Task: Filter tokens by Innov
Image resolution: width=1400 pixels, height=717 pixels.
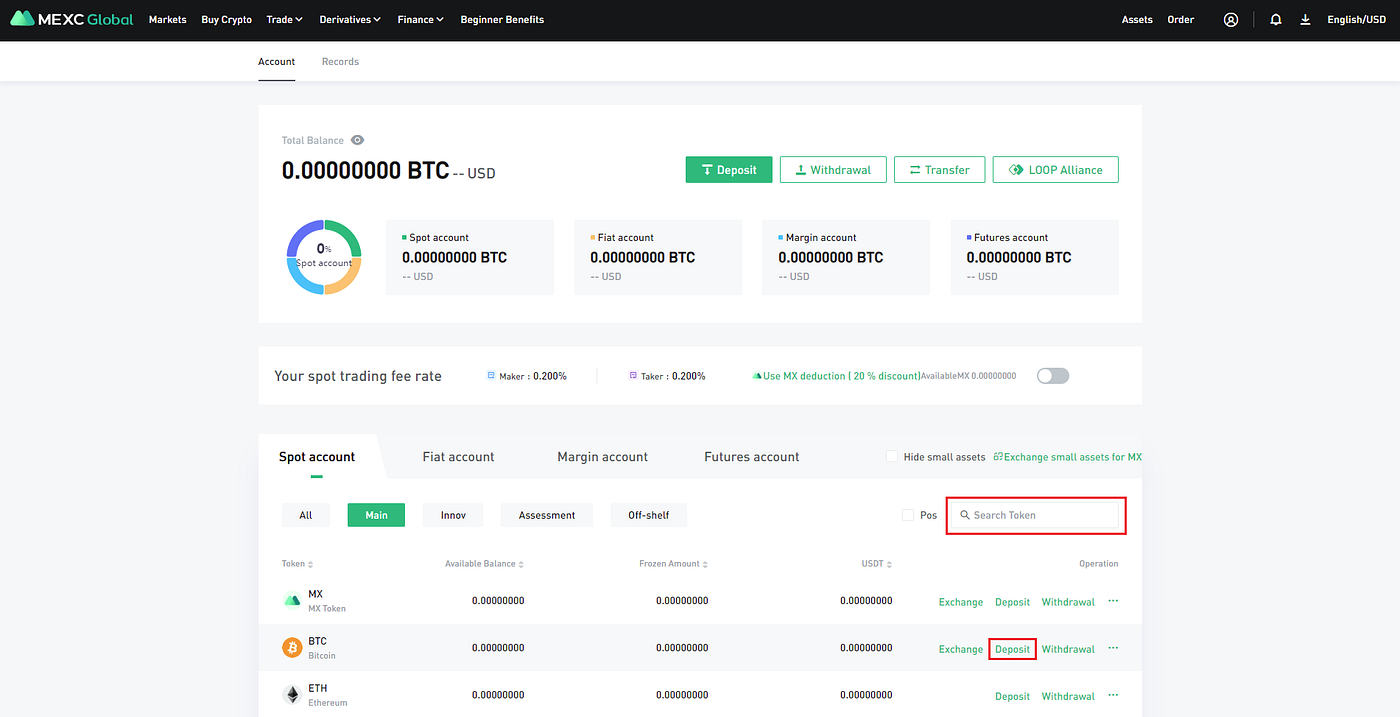Action: (453, 515)
